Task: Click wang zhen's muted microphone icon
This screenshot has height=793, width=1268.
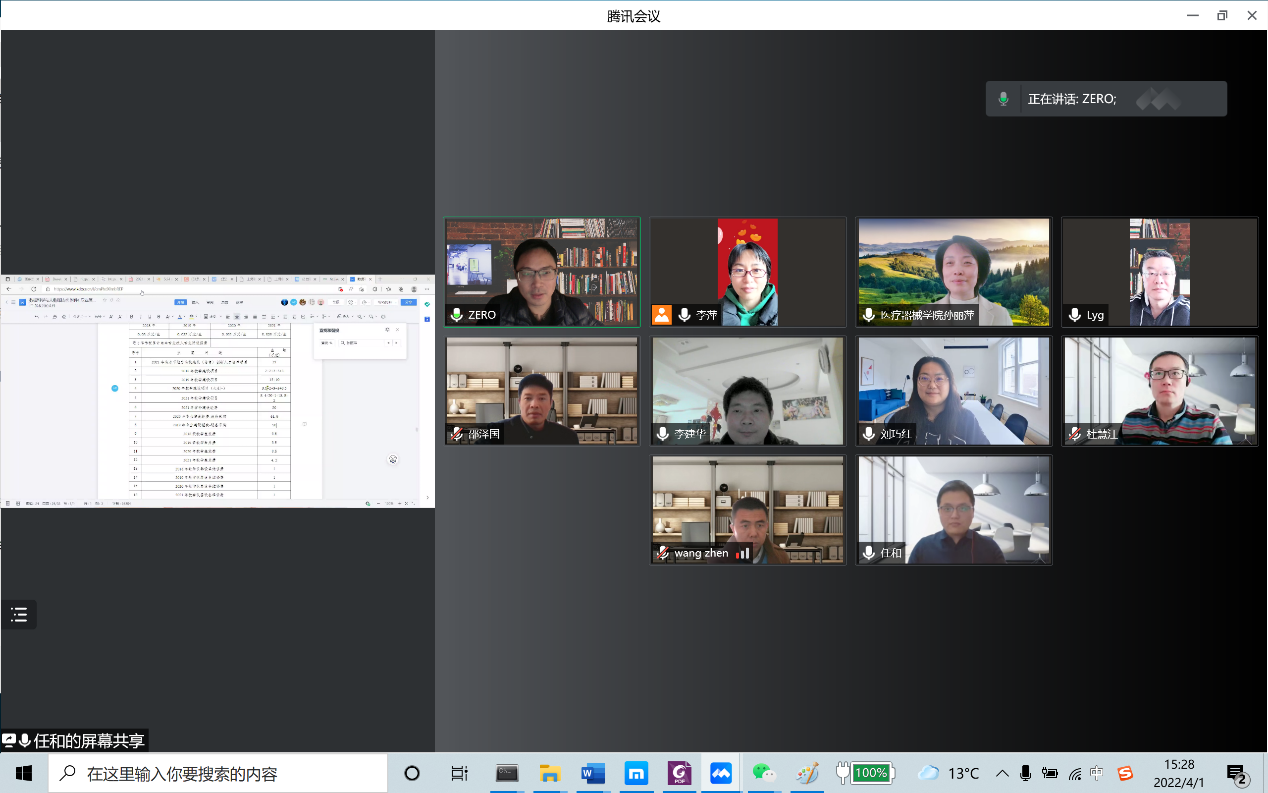Action: [x=662, y=553]
